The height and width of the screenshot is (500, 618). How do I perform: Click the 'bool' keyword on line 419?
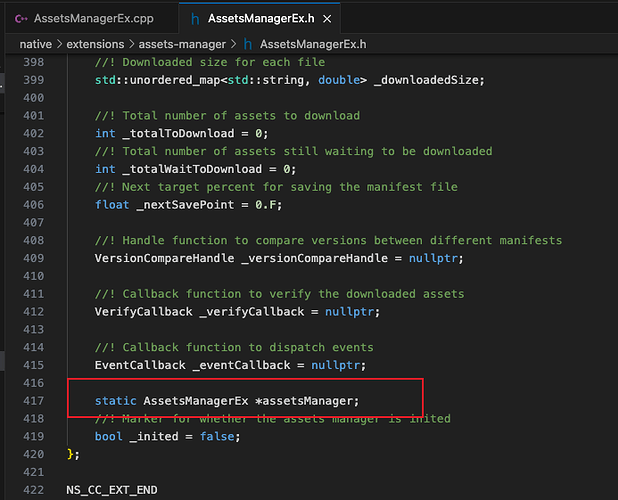(108, 437)
